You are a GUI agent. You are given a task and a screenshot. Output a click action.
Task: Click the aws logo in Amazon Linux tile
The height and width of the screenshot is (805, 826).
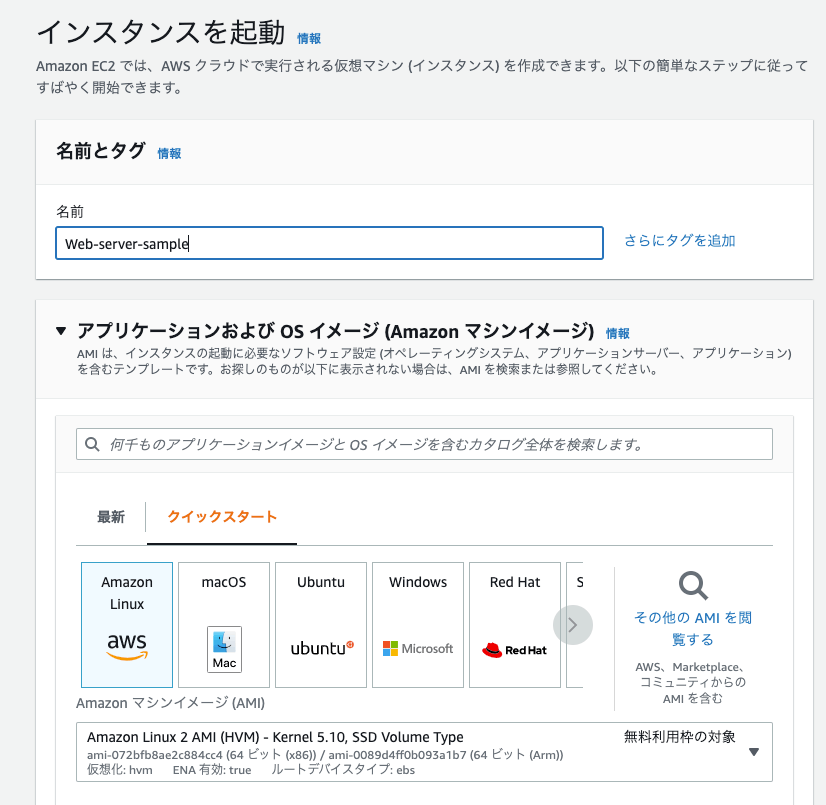click(127, 646)
